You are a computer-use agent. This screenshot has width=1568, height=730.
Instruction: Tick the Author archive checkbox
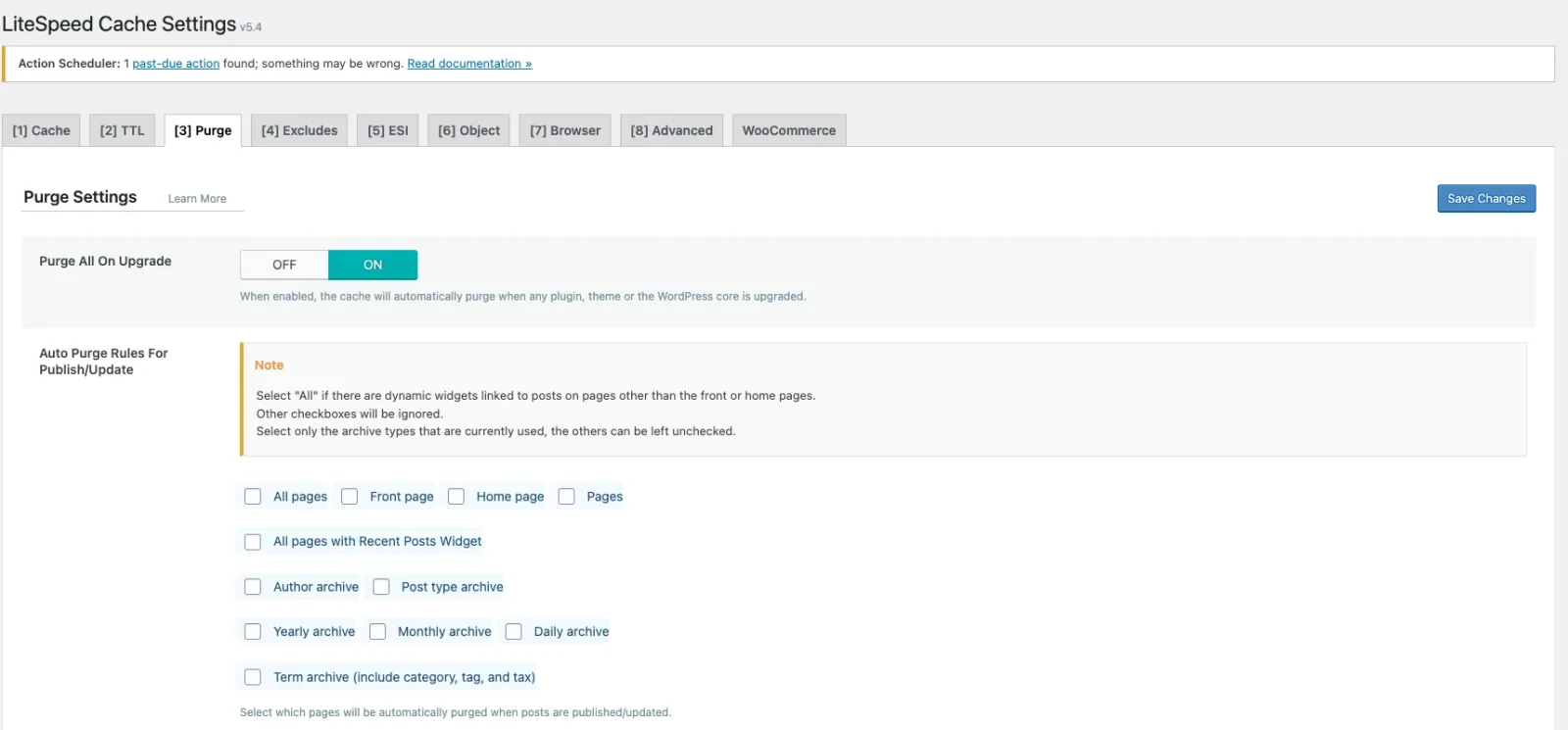tap(253, 587)
